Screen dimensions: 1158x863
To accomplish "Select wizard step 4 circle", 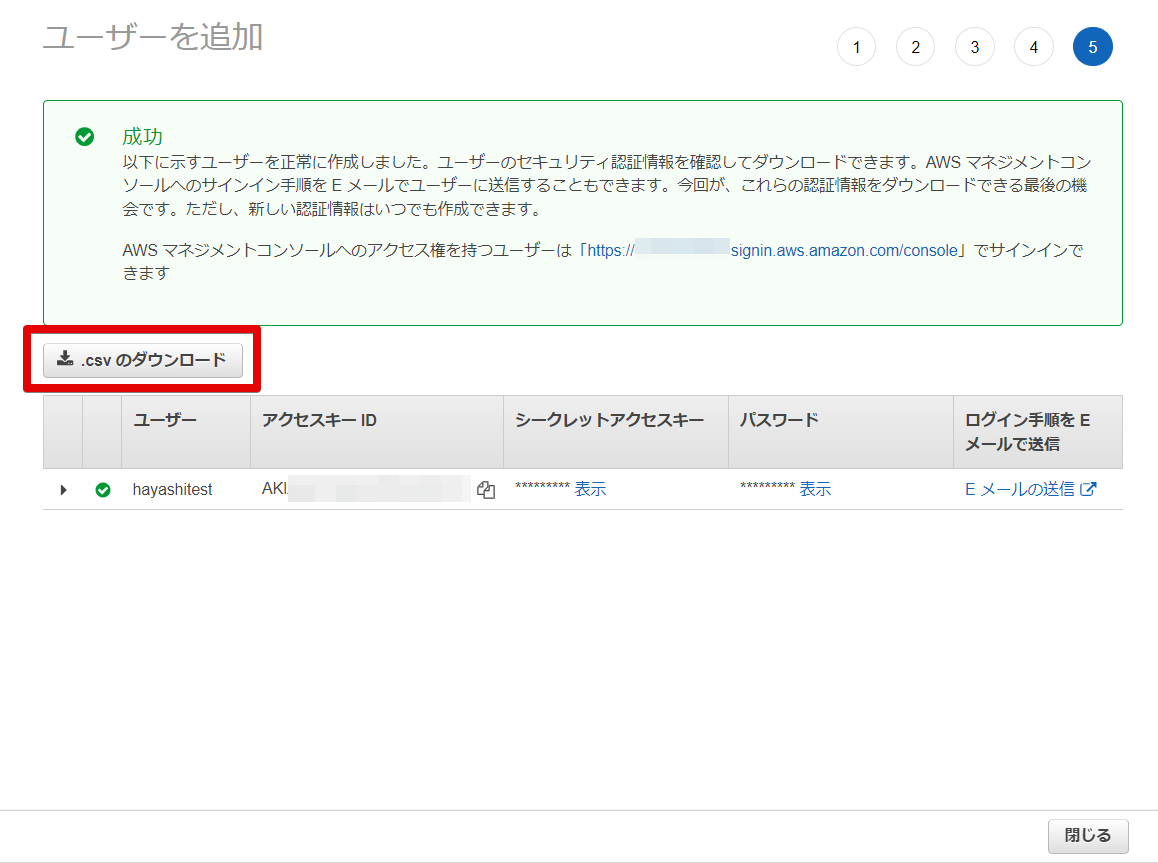I will coord(1033,47).
